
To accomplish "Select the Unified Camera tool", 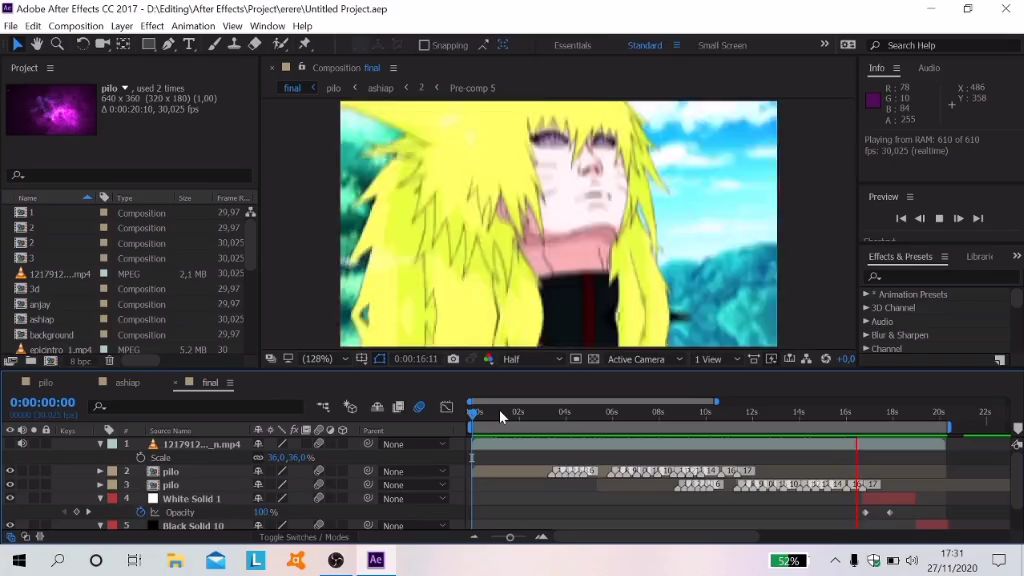I will click(103, 44).
